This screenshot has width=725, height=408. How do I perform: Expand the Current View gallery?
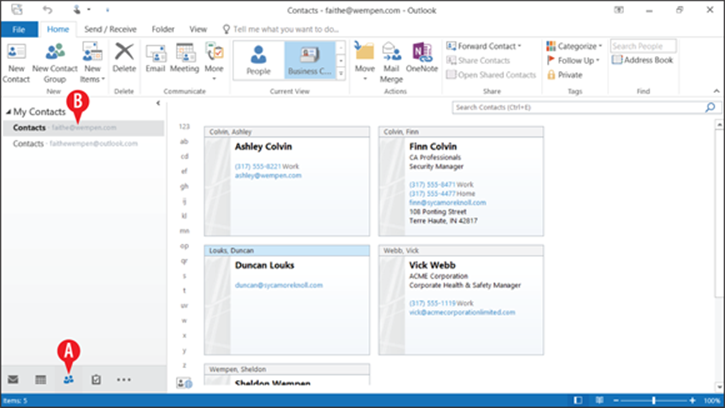(x=341, y=74)
